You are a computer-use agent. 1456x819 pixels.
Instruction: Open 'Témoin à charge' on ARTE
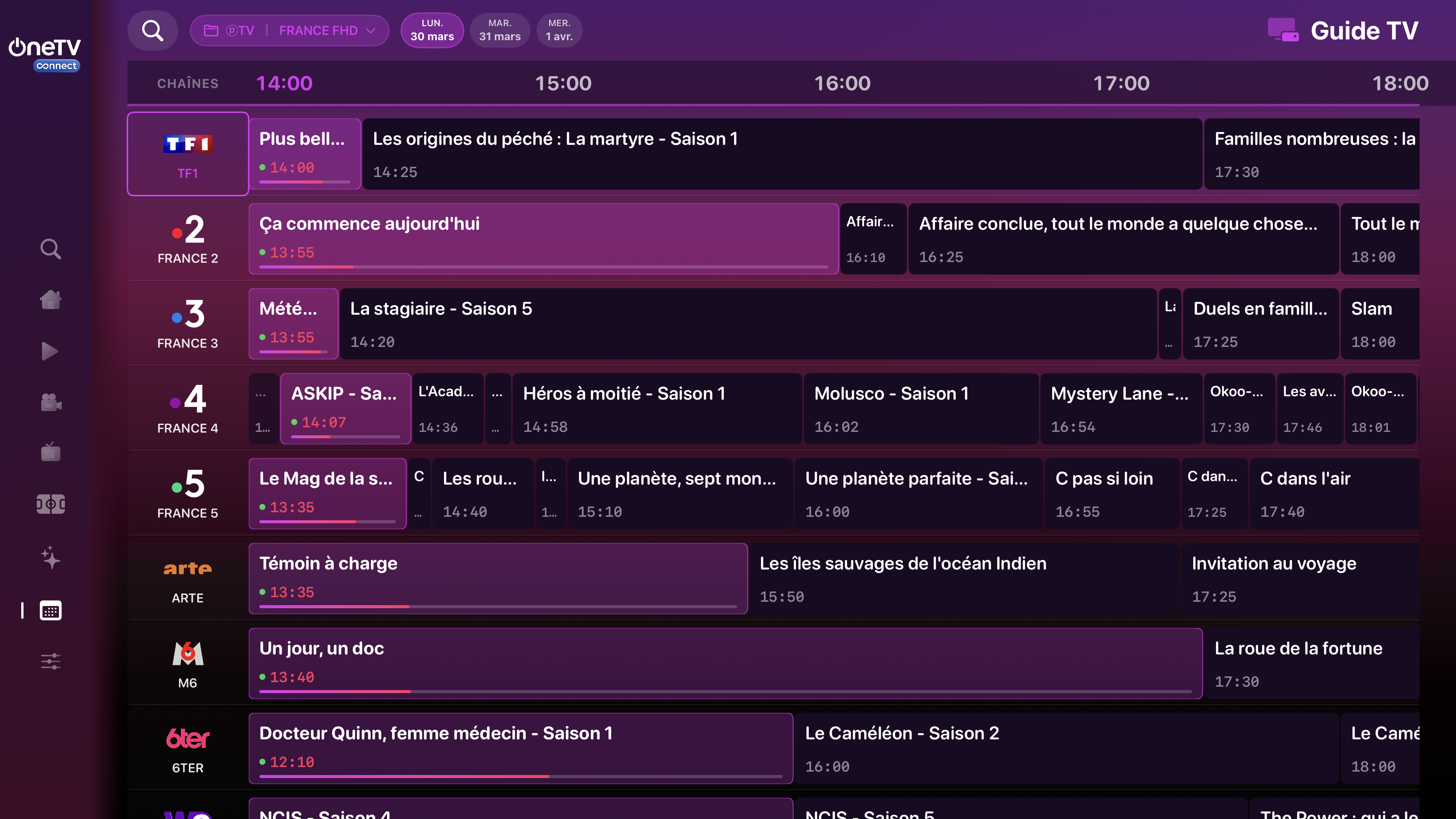pyautogui.click(x=497, y=578)
